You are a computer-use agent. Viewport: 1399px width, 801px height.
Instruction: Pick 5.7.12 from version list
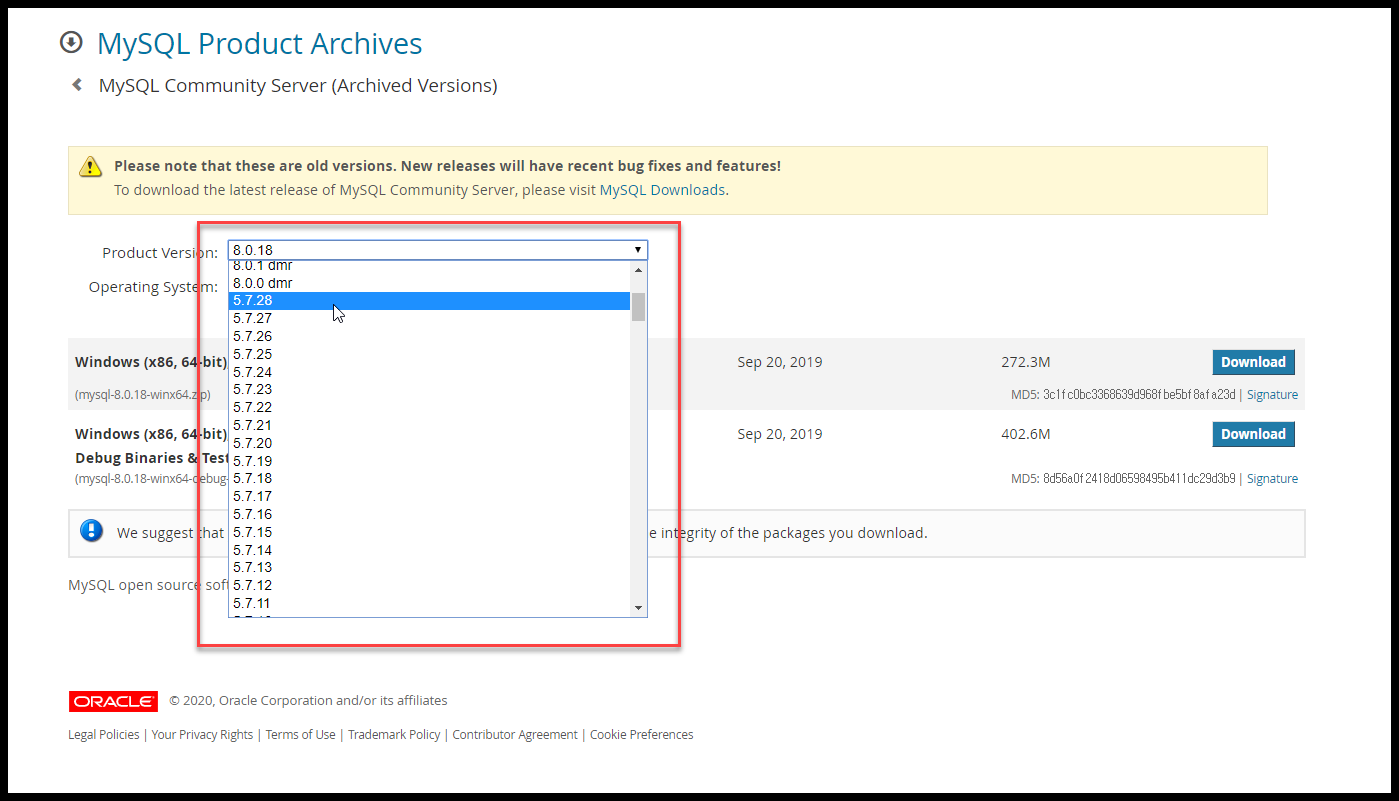(x=429, y=585)
